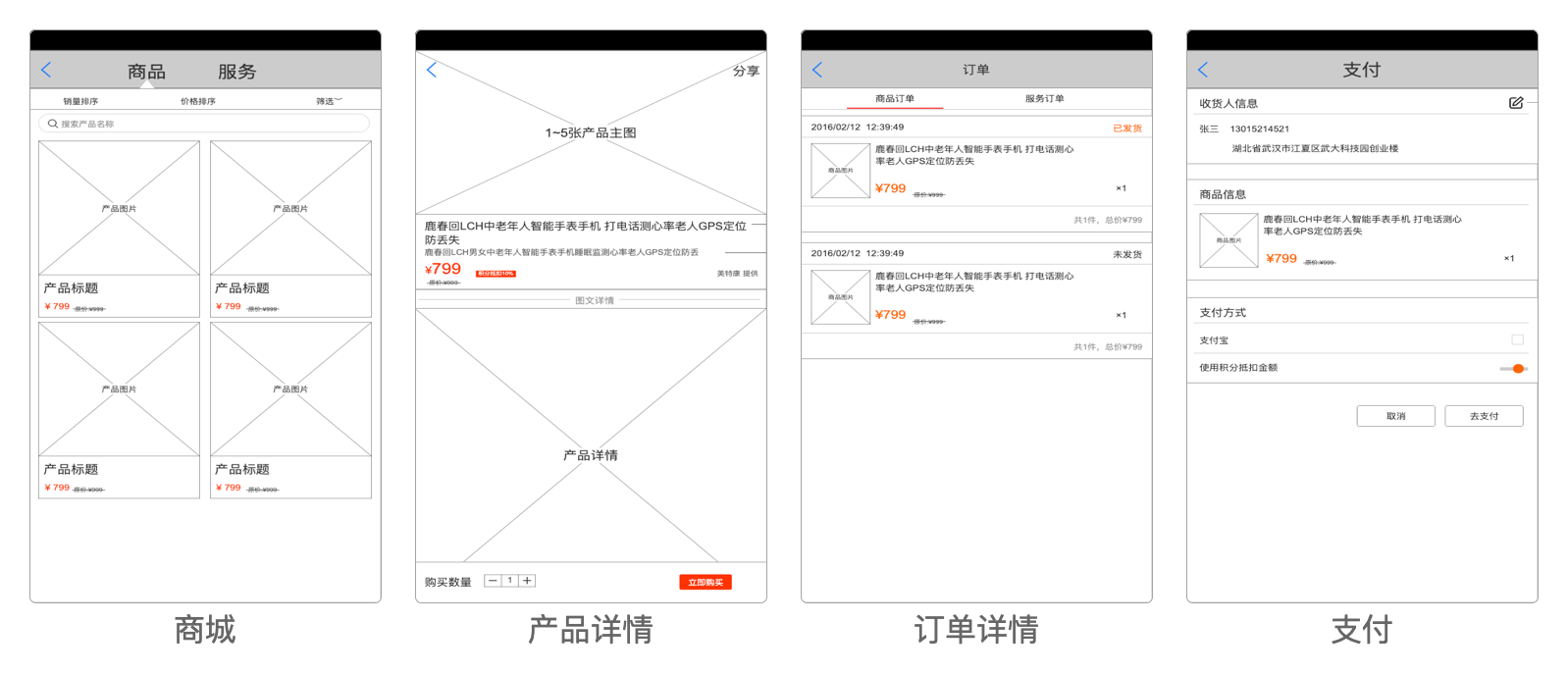Open the top-left product image in 商城
Viewport: 1568px width, 674px height.
coord(119,208)
